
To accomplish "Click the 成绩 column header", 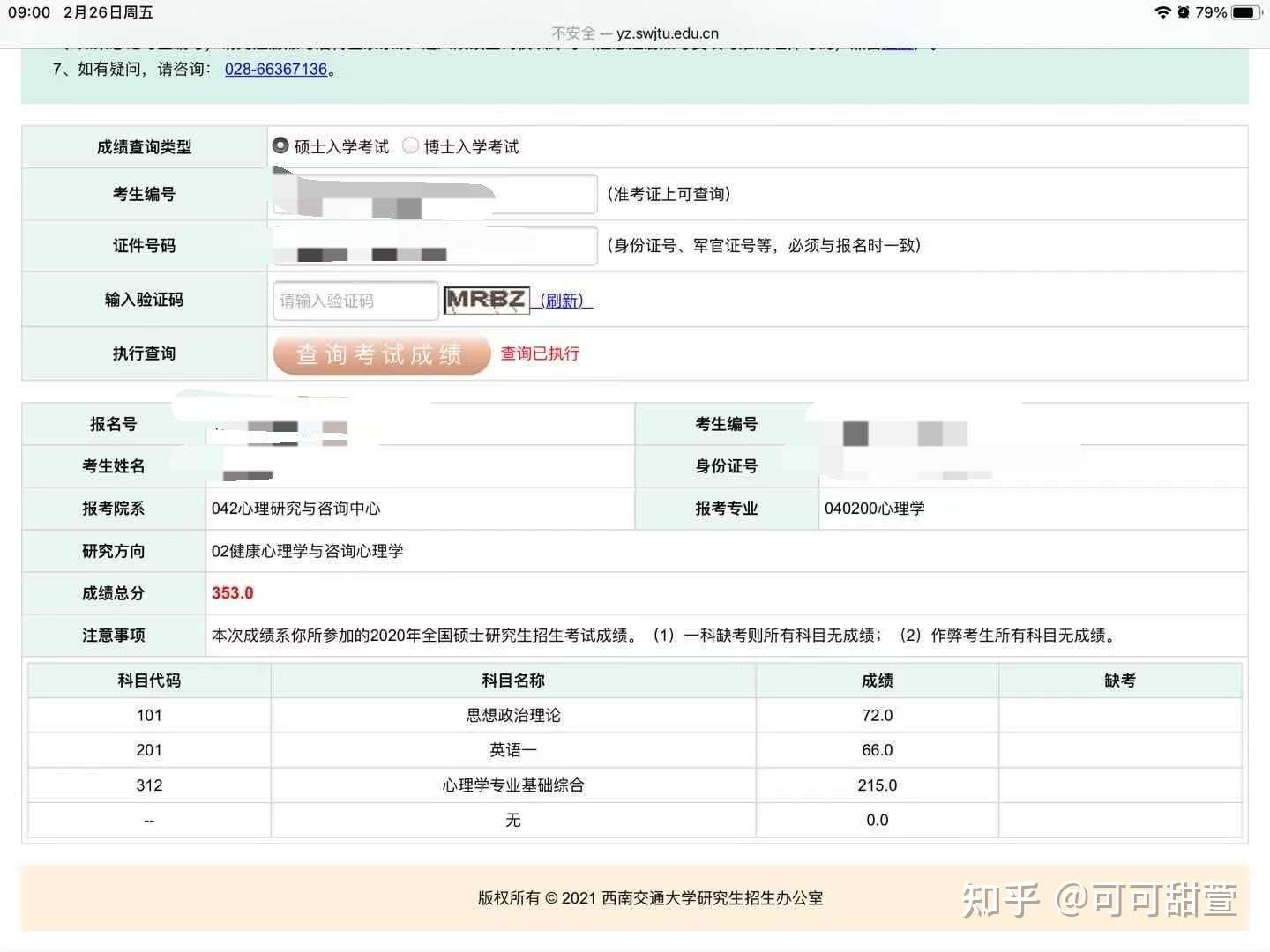I will click(x=878, y=681).
